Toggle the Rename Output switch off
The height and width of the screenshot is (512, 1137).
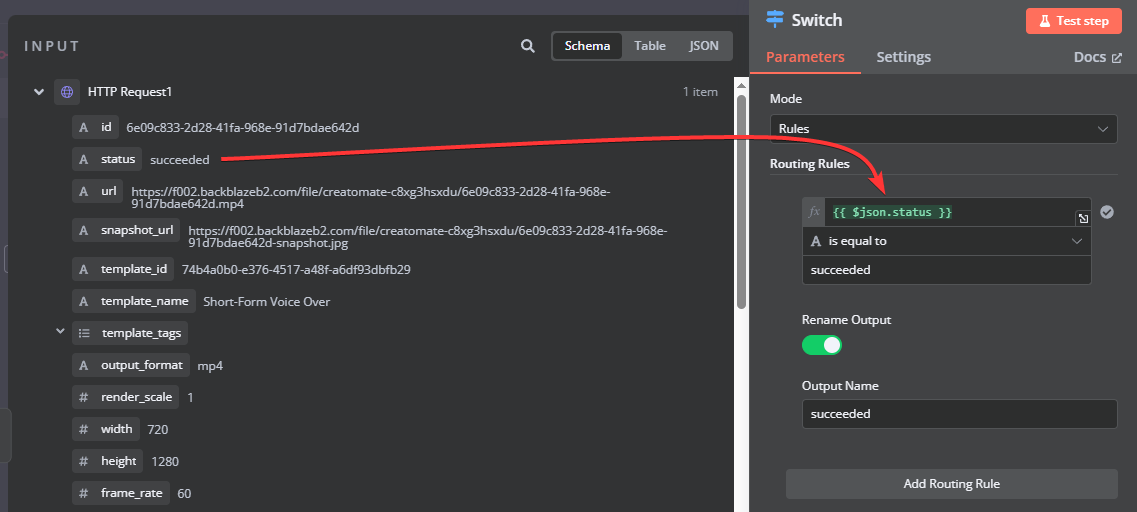822,344
